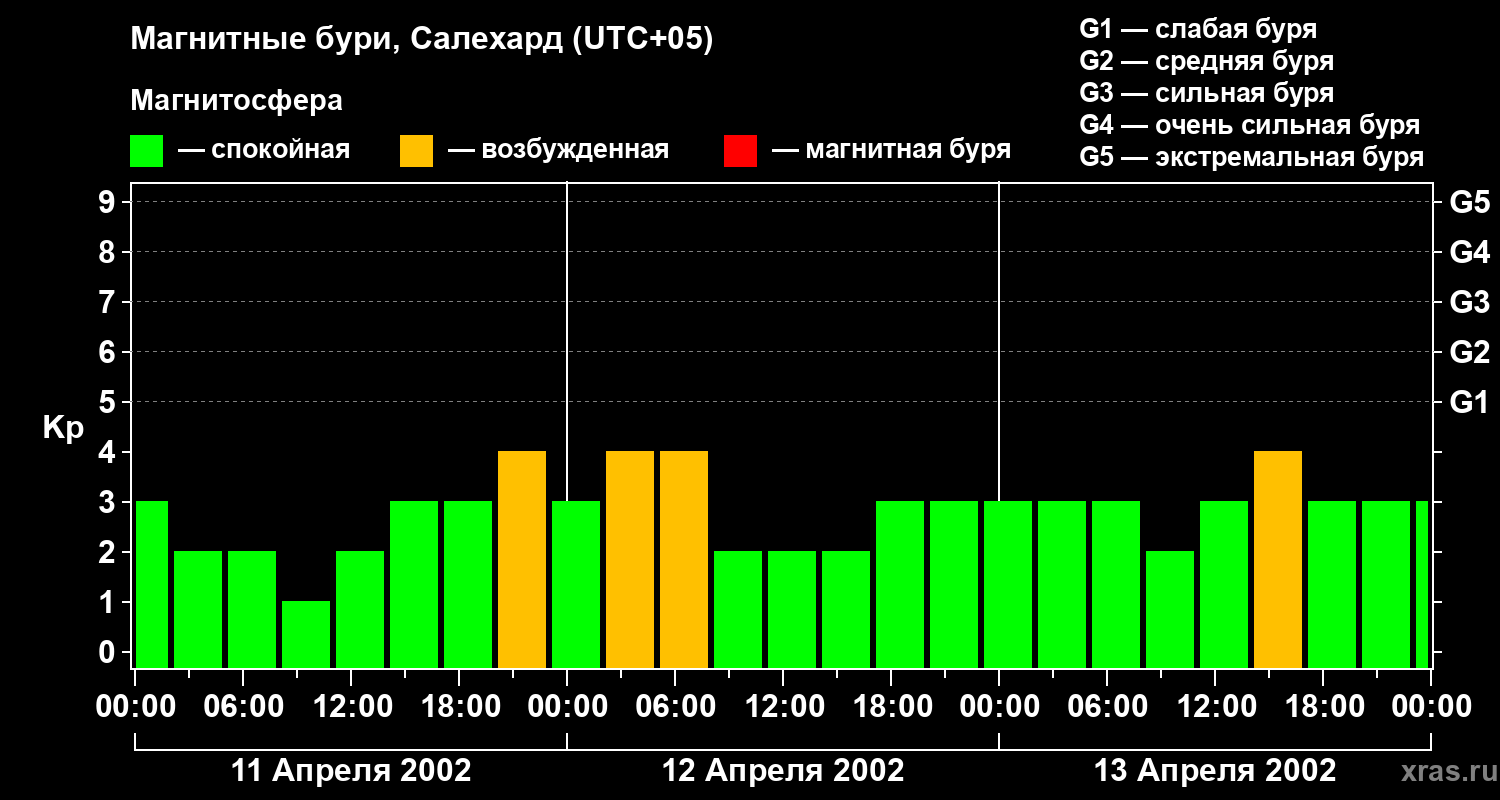Viewport: 1500px width, 800px height.
Task: Select the title 'Магнитные бури, Салехард (UTC+05)'
Action: (422, 40)
